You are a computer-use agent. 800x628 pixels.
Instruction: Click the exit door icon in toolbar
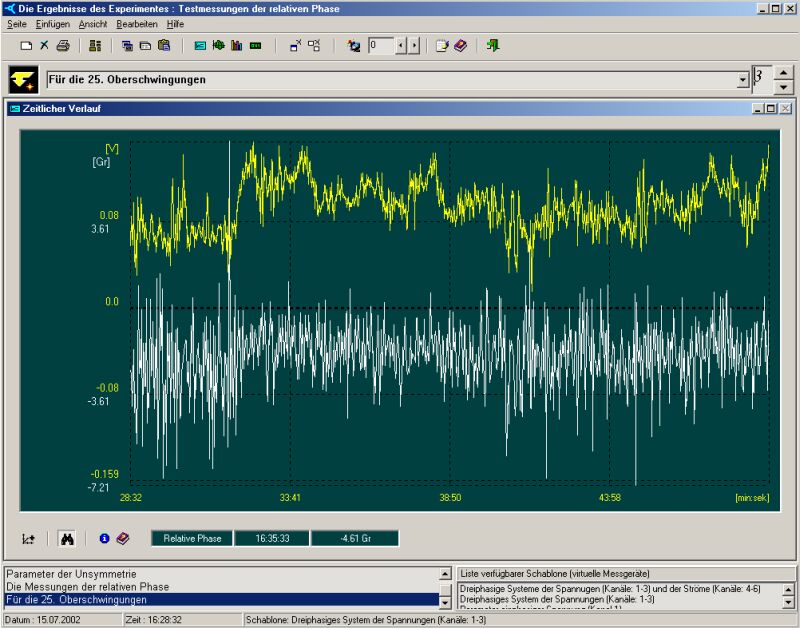pos(493,46)
